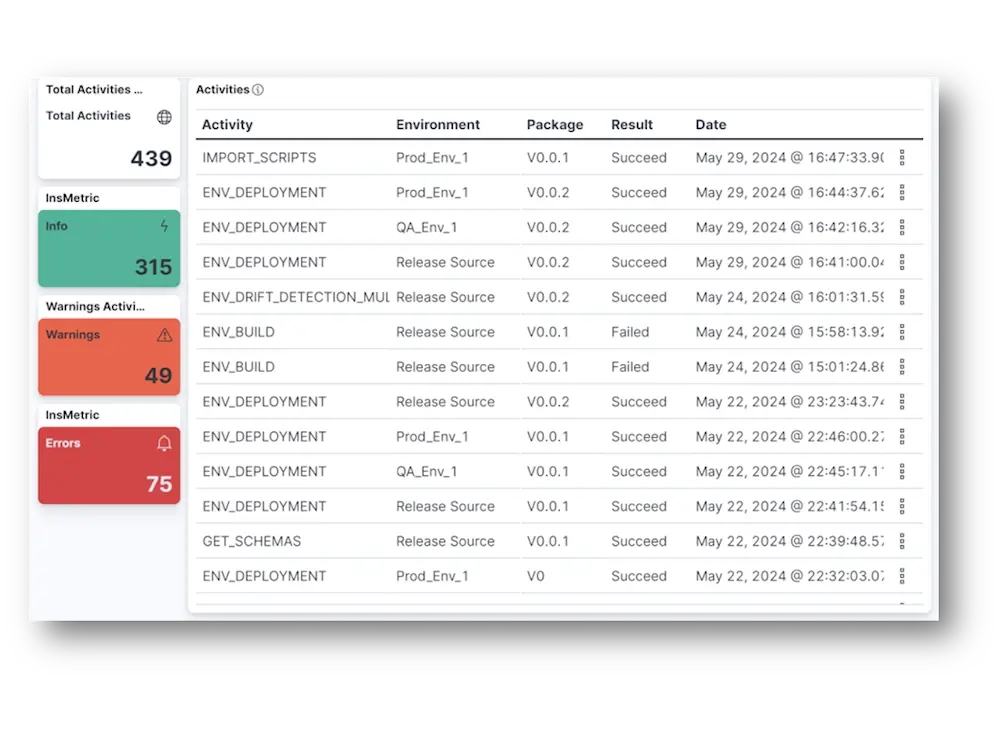Expand actions for failed ENV_BUILD at 15:01
The height and width of the screenshot is (730, 1000).
tap(902, 367)
